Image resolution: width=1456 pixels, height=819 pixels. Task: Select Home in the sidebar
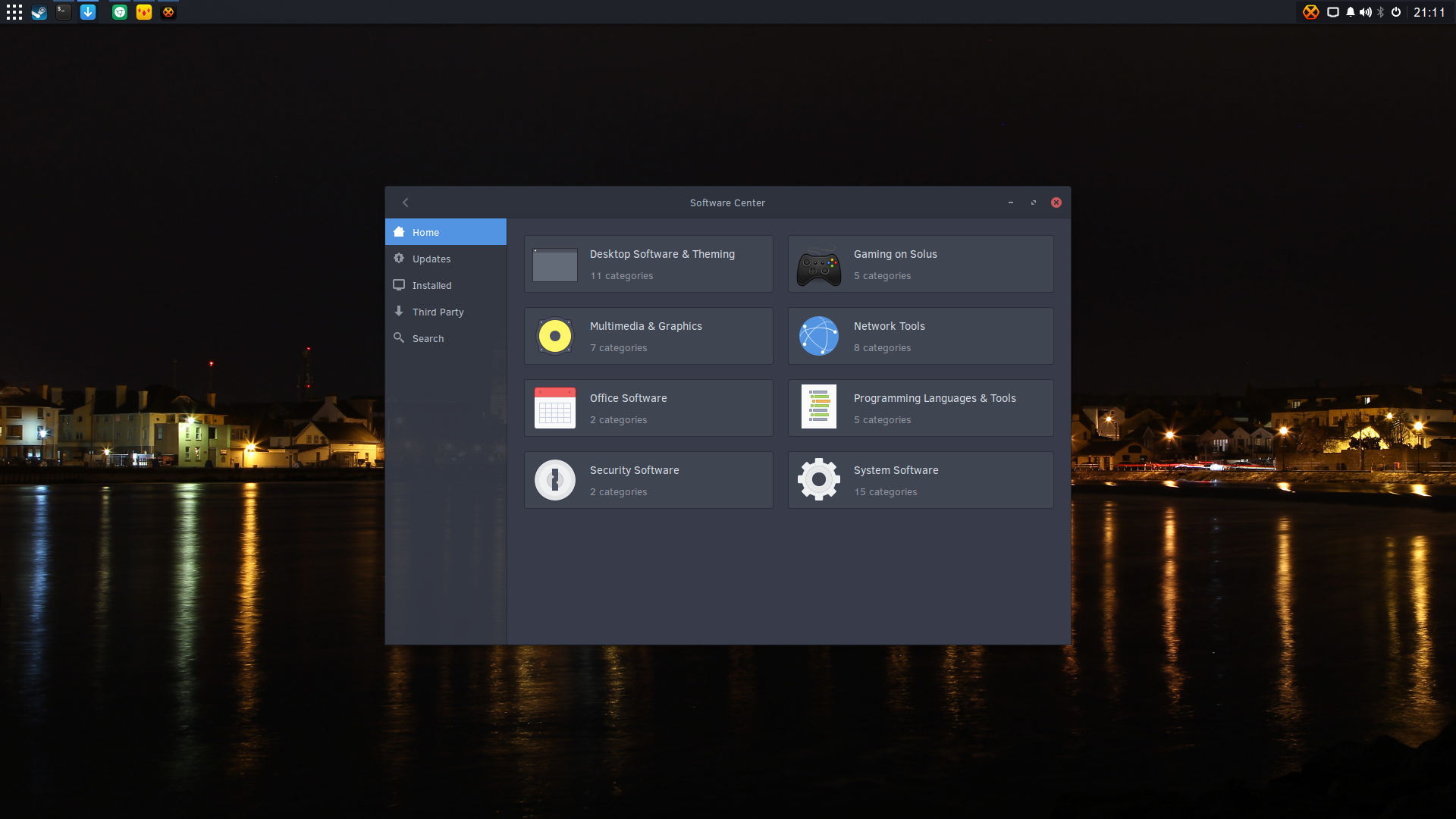point(446,232)
